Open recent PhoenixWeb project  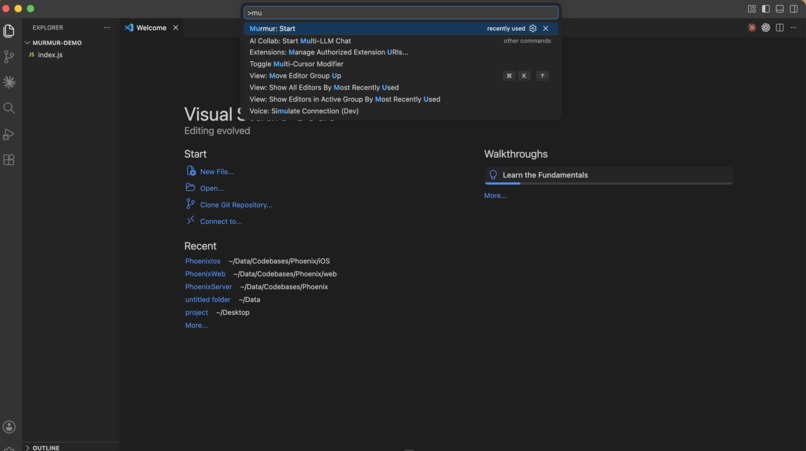click(205, 274)
